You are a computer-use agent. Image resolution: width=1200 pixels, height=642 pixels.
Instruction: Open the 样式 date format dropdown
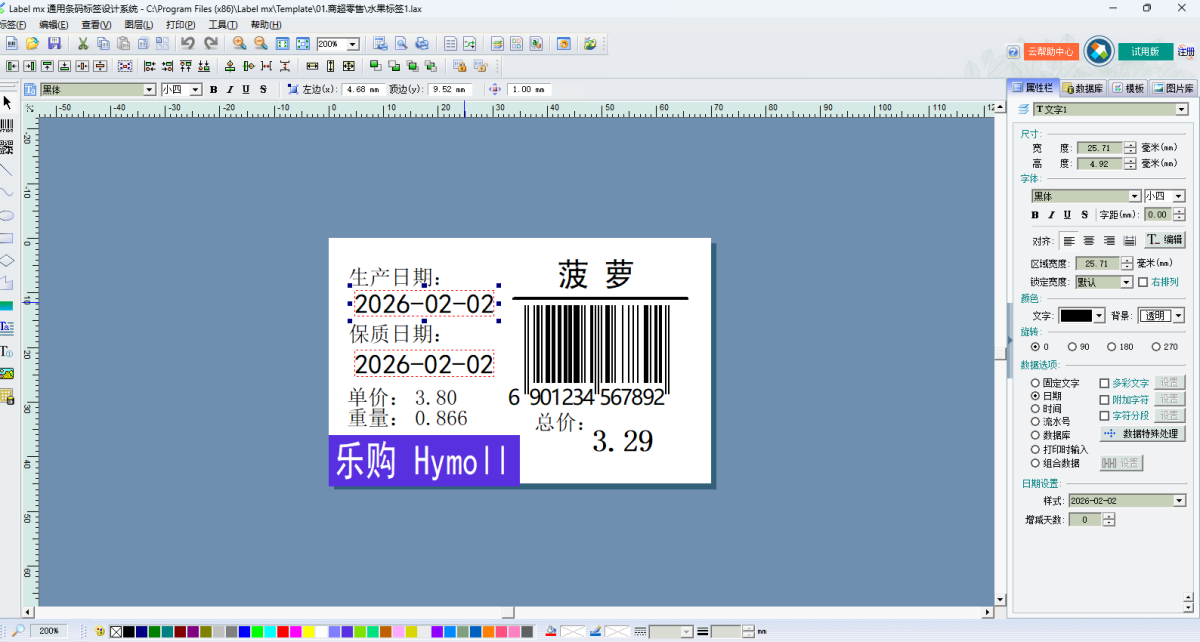[x=1179, y=500]
